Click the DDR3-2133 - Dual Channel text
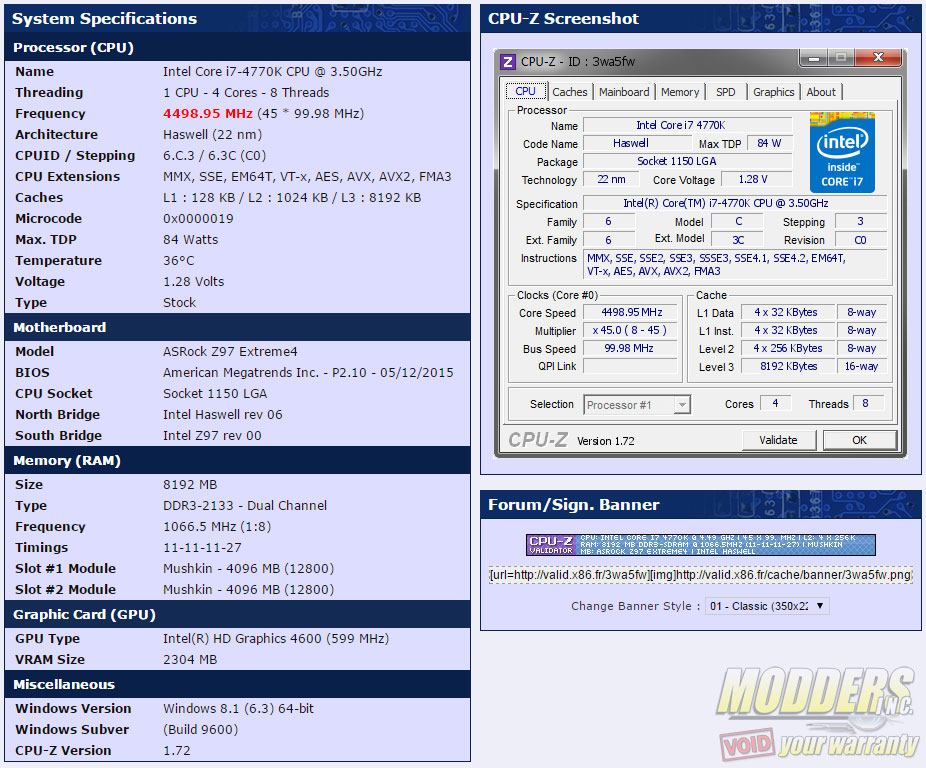Screen dimensions: 926x768 click(x=245, y=506)
